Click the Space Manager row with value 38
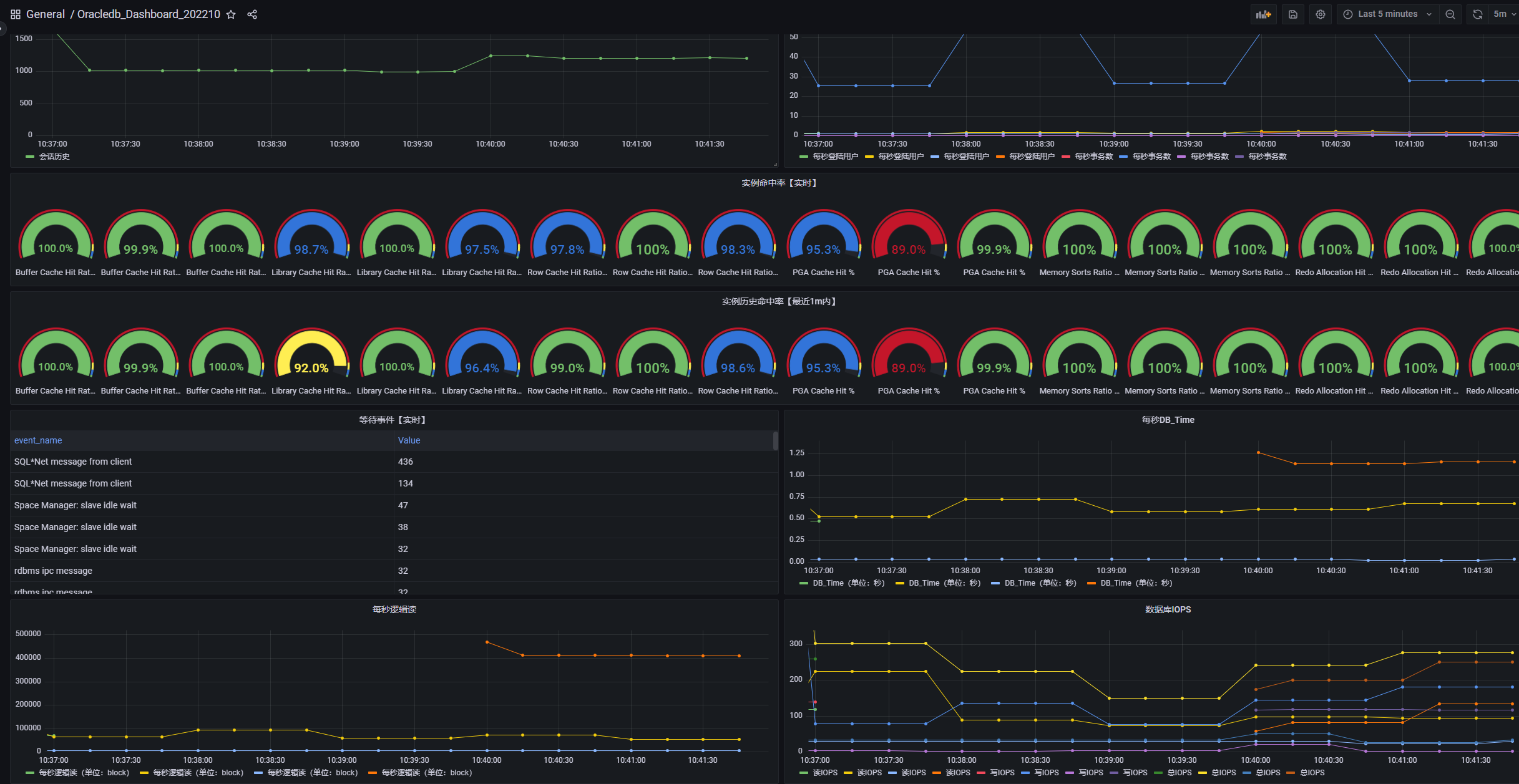 point(392,527)
